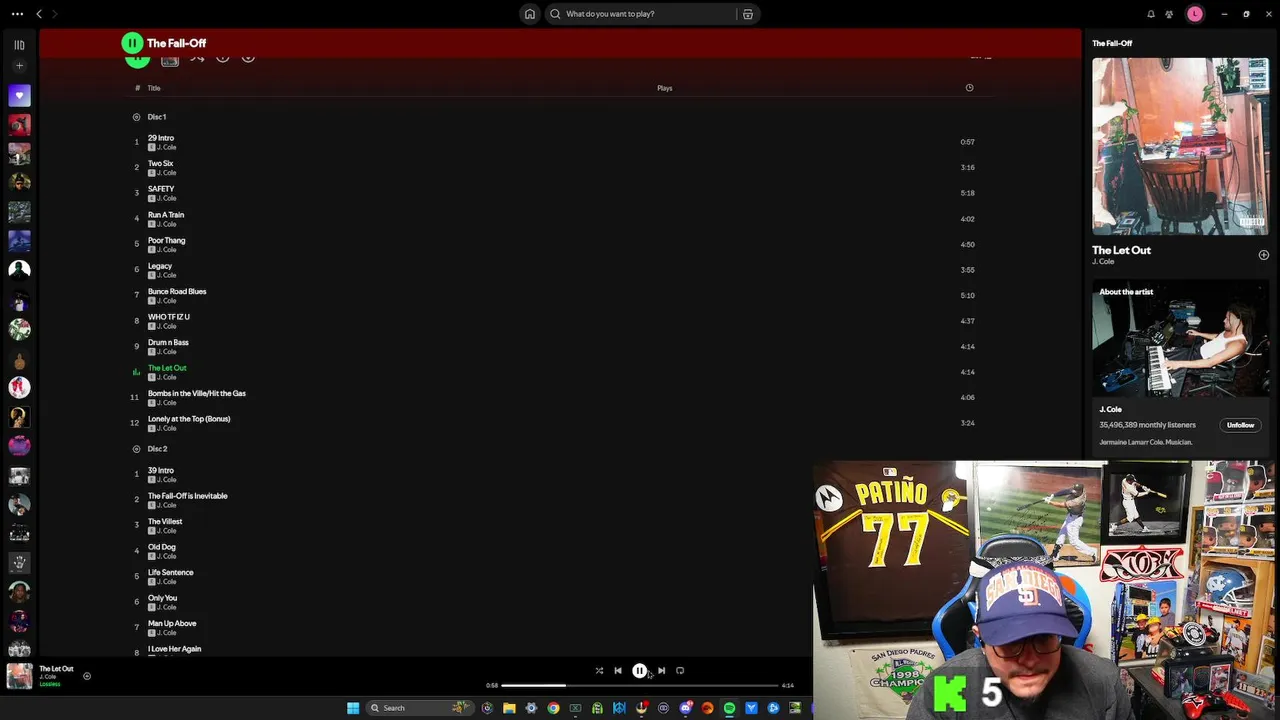Click the Unfollow button for J. Cole
The width and height of the screenshot is (1280, 720).
[x=1240, y=425]
